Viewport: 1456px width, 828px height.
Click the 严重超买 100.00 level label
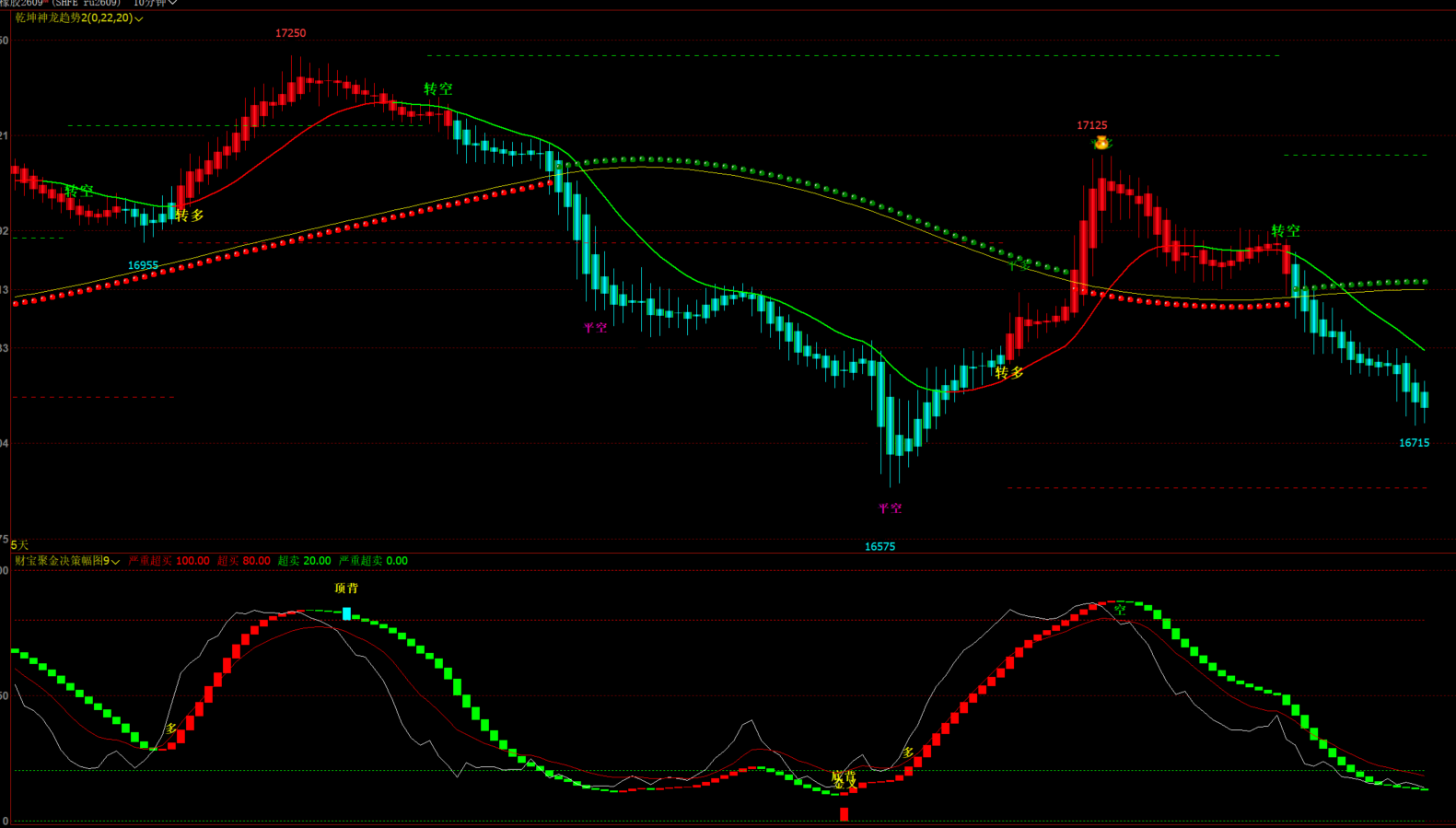169,561
